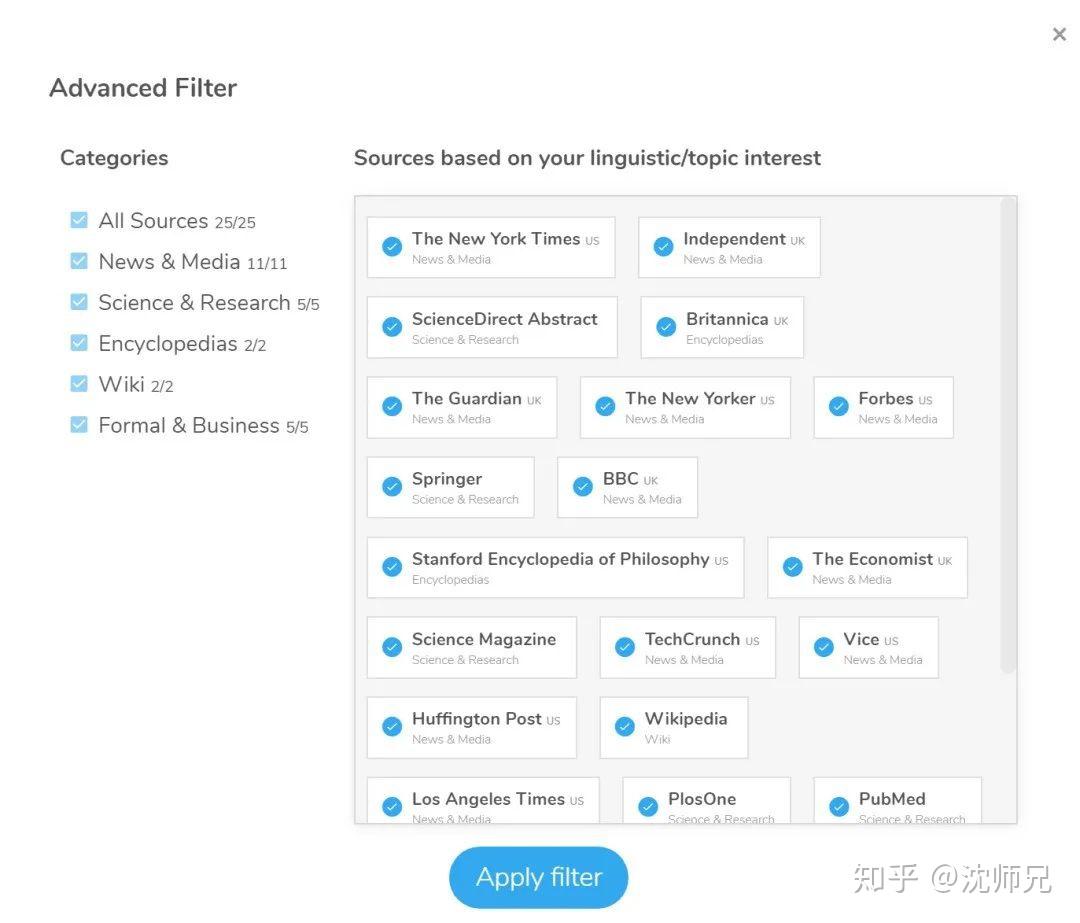
Task: Uncheck the All Sources checkbox
Action: click(79, 220)
